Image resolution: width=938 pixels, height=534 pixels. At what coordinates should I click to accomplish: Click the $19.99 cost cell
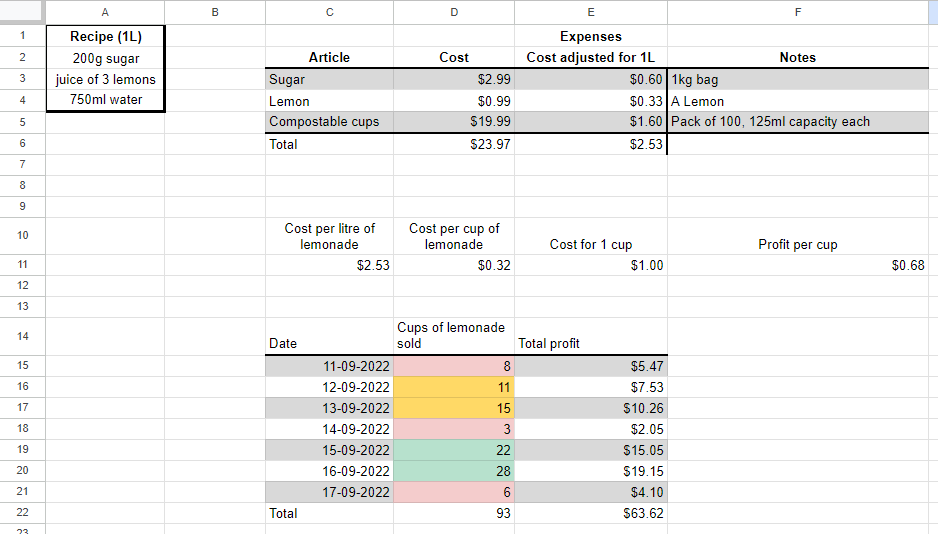click(x=454, y=122)
